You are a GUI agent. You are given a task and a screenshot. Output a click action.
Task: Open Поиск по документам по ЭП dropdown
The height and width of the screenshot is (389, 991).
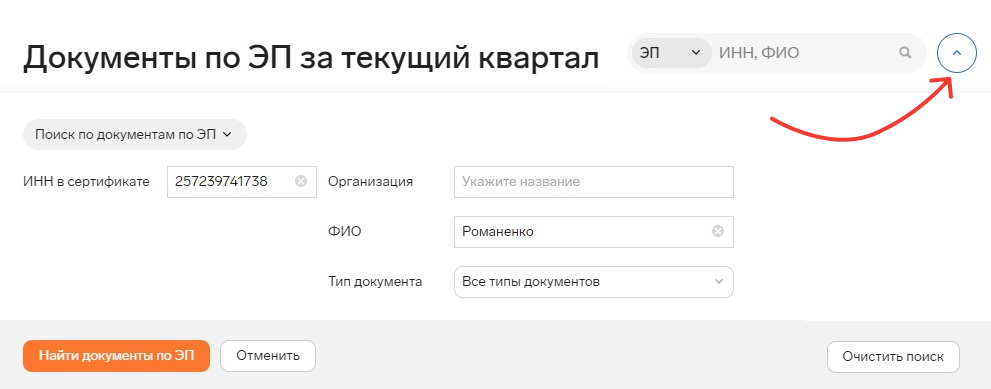click(x=135, y=135)
